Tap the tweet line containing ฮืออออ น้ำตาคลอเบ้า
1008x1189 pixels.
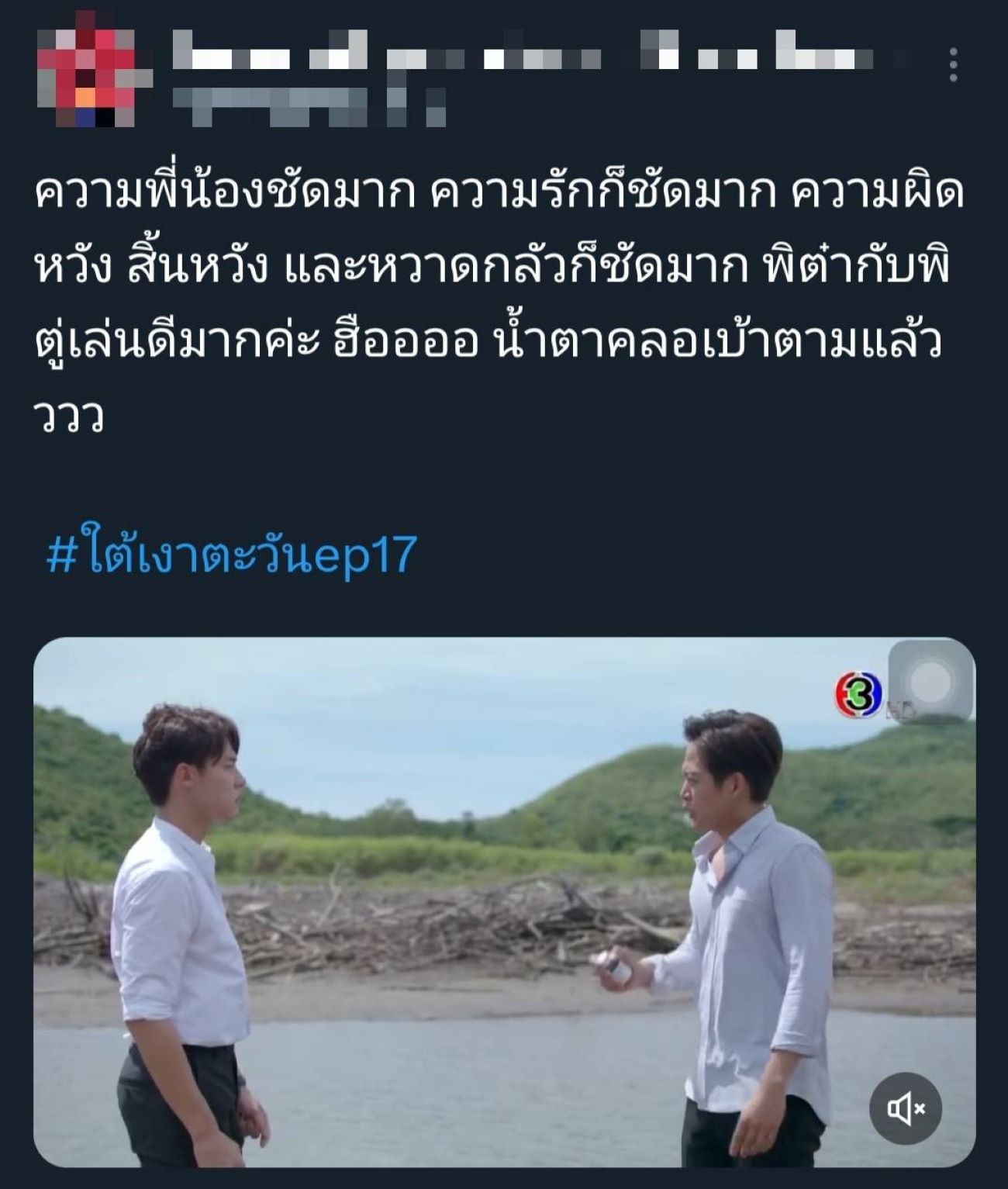488,343
